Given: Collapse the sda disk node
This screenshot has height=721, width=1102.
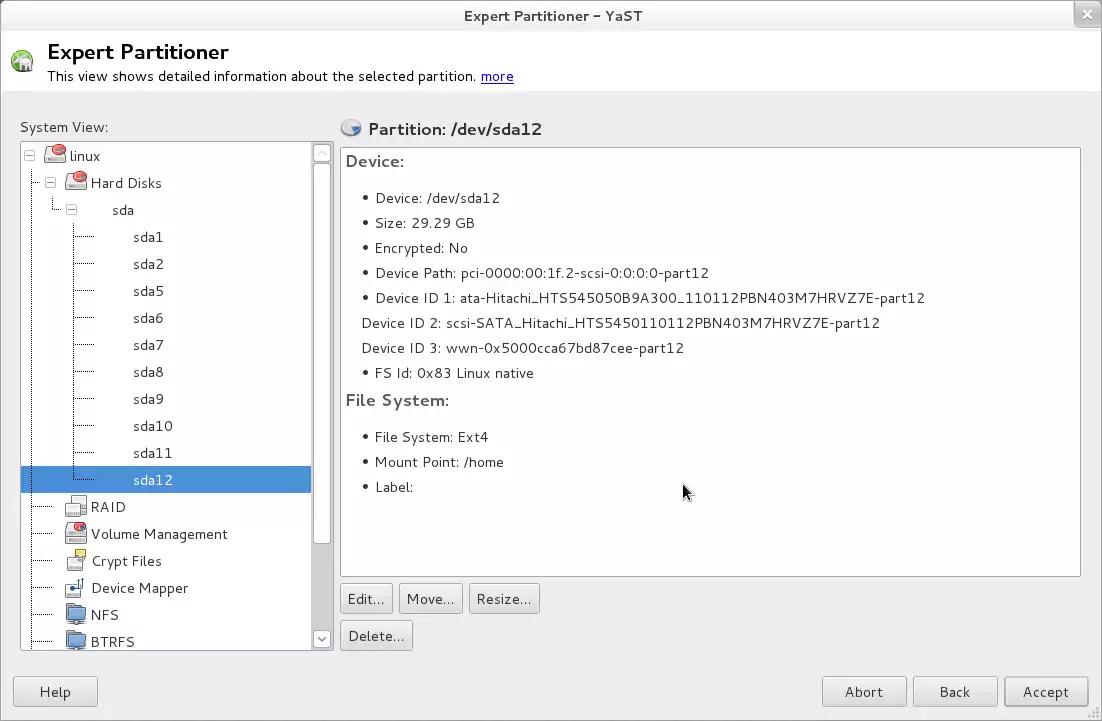Looking at the screenshot, I should click(71, 210).
